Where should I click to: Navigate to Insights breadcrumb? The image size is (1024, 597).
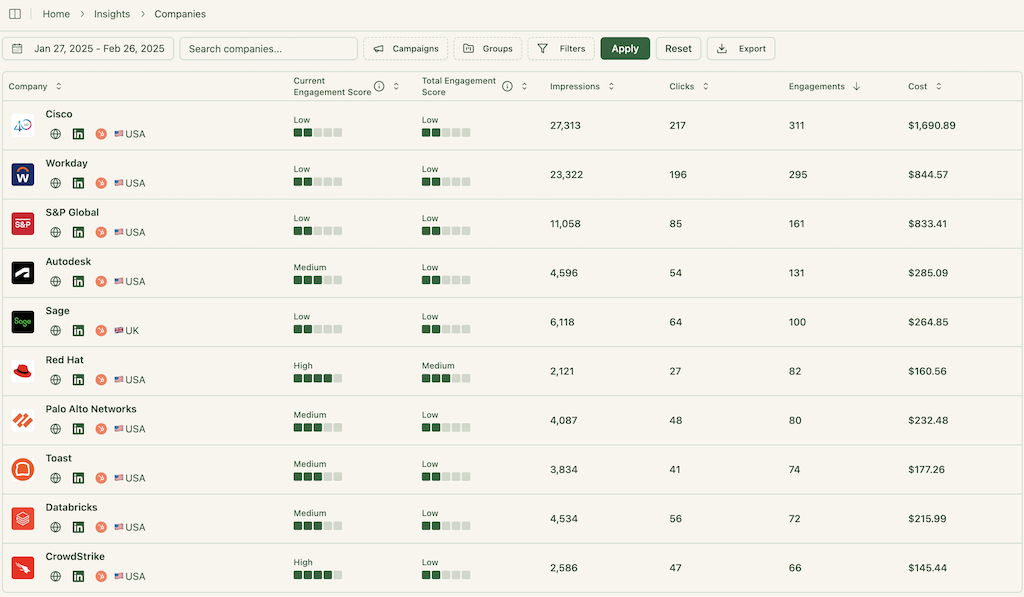(112, 14)
